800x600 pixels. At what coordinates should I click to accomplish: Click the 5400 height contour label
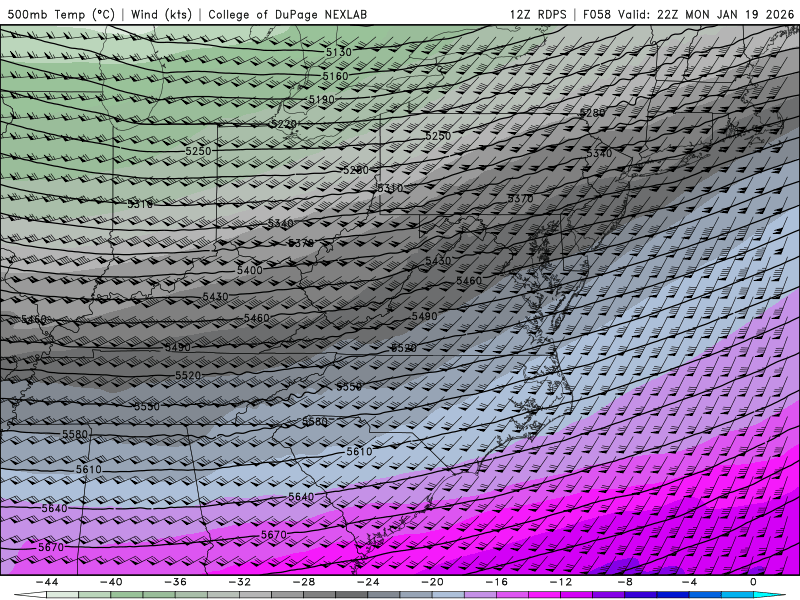pyautogui.click(x=250, y=270)
